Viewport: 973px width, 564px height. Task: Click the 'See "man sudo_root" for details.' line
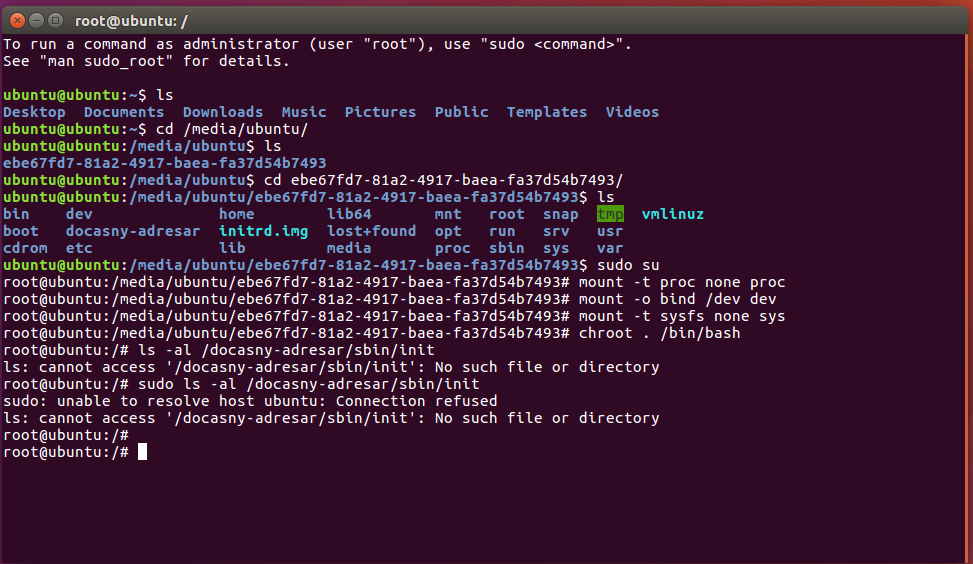(x=146, y=61)
